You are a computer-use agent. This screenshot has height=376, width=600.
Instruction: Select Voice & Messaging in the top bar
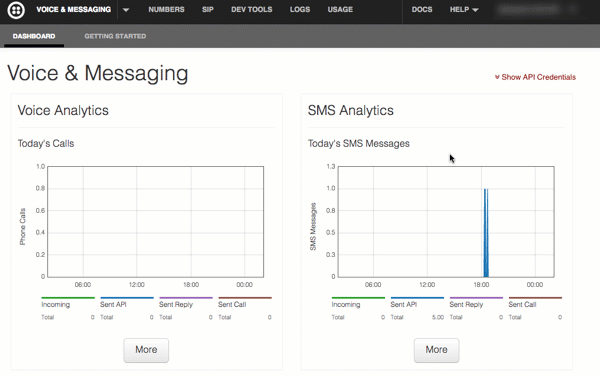coord(73,10)
